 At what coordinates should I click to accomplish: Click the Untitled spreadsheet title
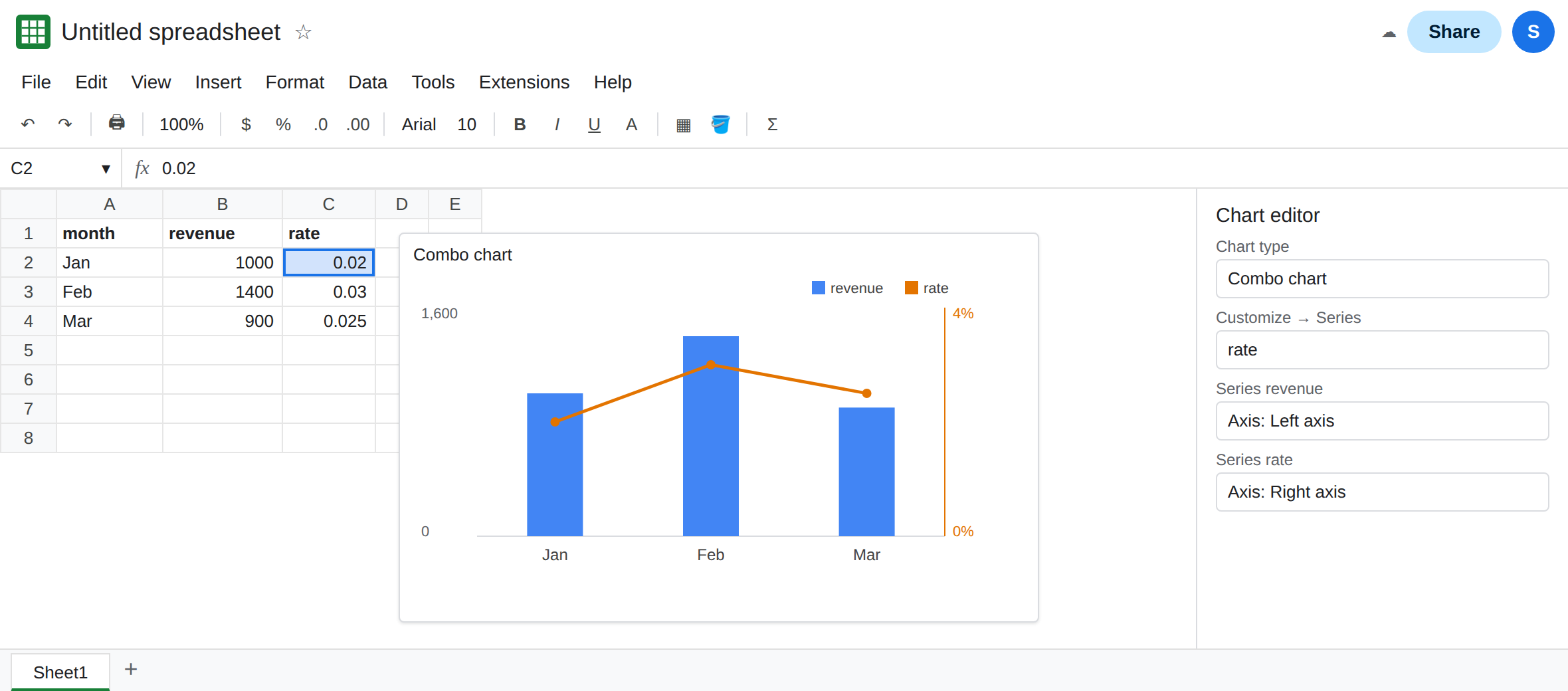[x=171, y=32]
